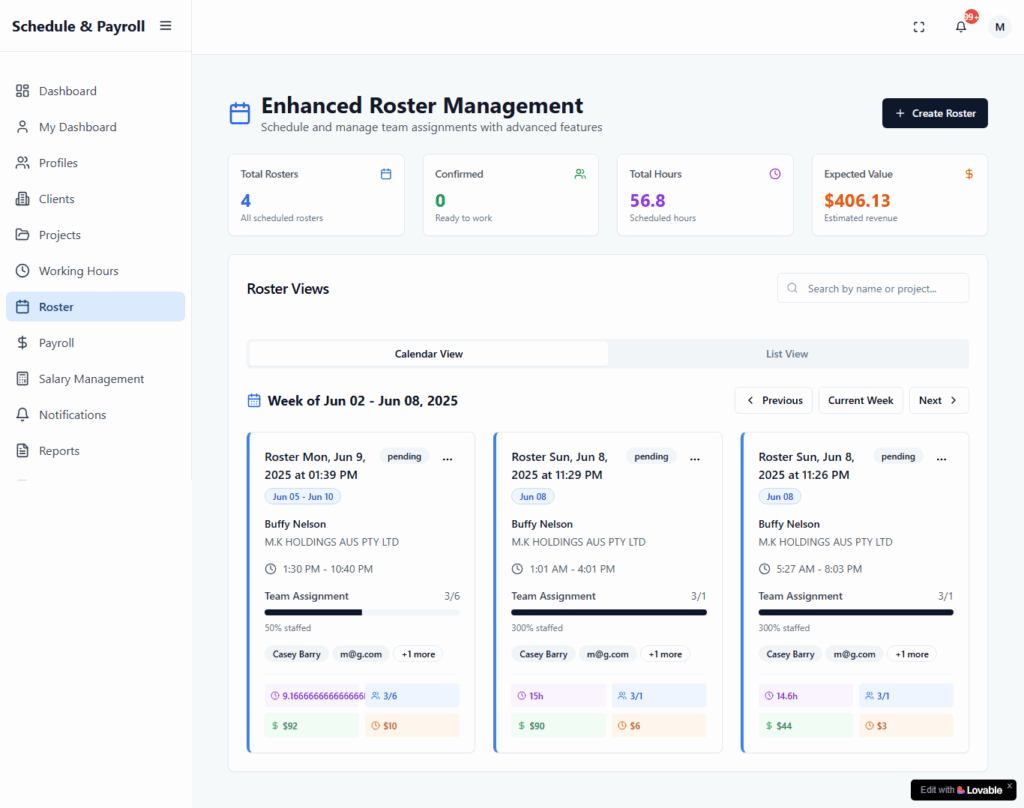The width and height of the screenshot is (1024, 808).
Task: Click the Enhanced Roster Management calendar icon
Action: [240, 113]
